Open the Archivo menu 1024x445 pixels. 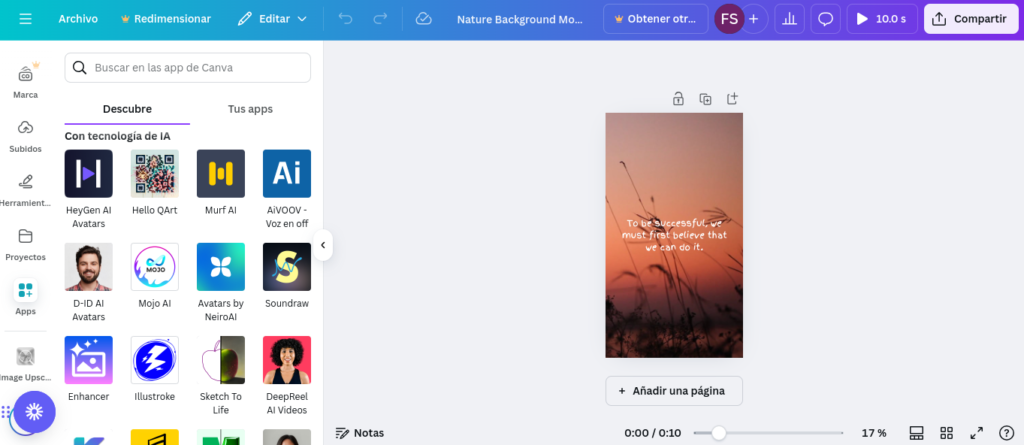[78, 19]
